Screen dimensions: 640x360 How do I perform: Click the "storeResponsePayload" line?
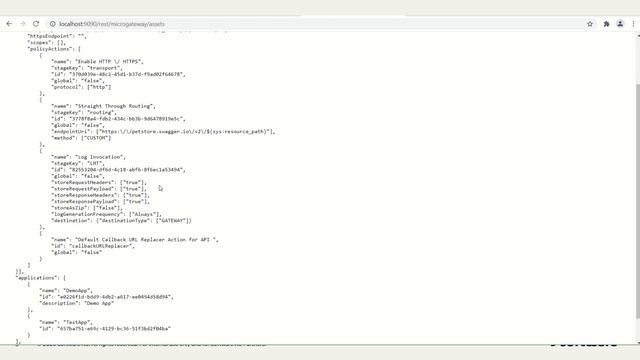coord(100,202)
